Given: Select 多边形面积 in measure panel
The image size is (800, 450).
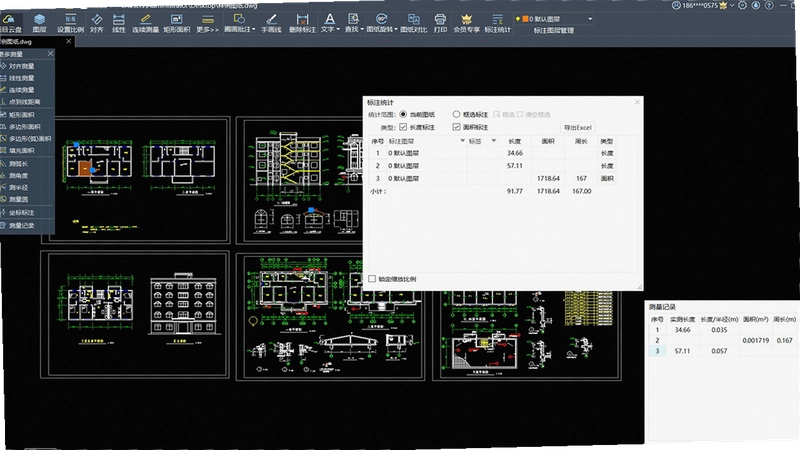Looking at the screenshot, I should 24,127.
